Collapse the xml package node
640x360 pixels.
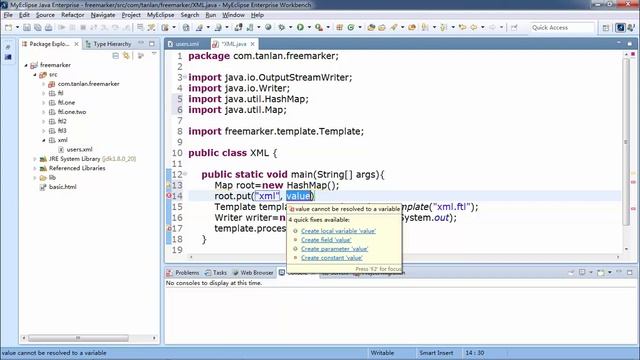point(44,140)
